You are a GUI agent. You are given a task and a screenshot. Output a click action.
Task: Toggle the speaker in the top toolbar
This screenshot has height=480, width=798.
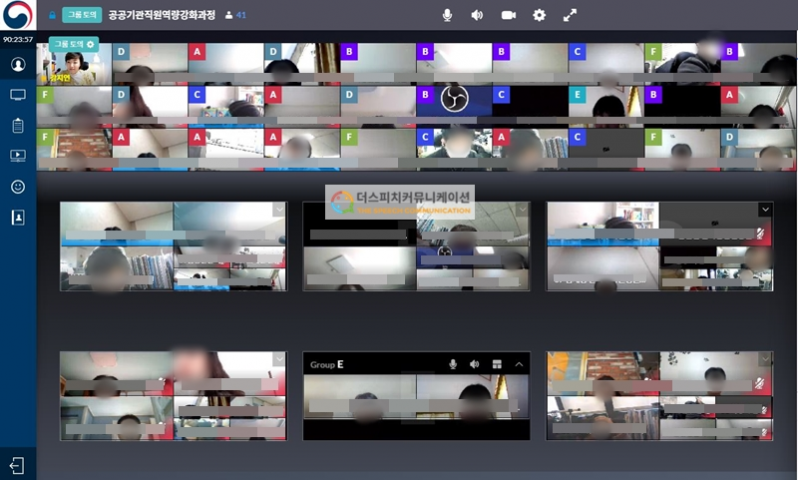click(477, 15)
